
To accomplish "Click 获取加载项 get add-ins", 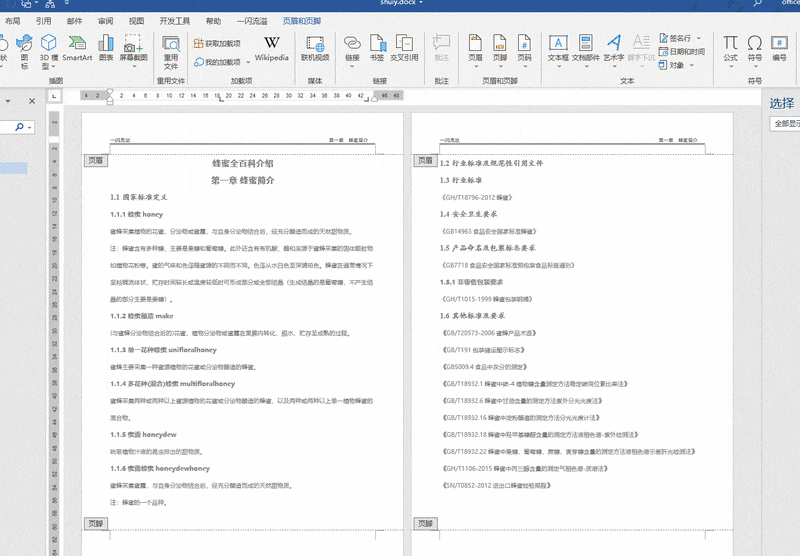I will click(217, 44).
